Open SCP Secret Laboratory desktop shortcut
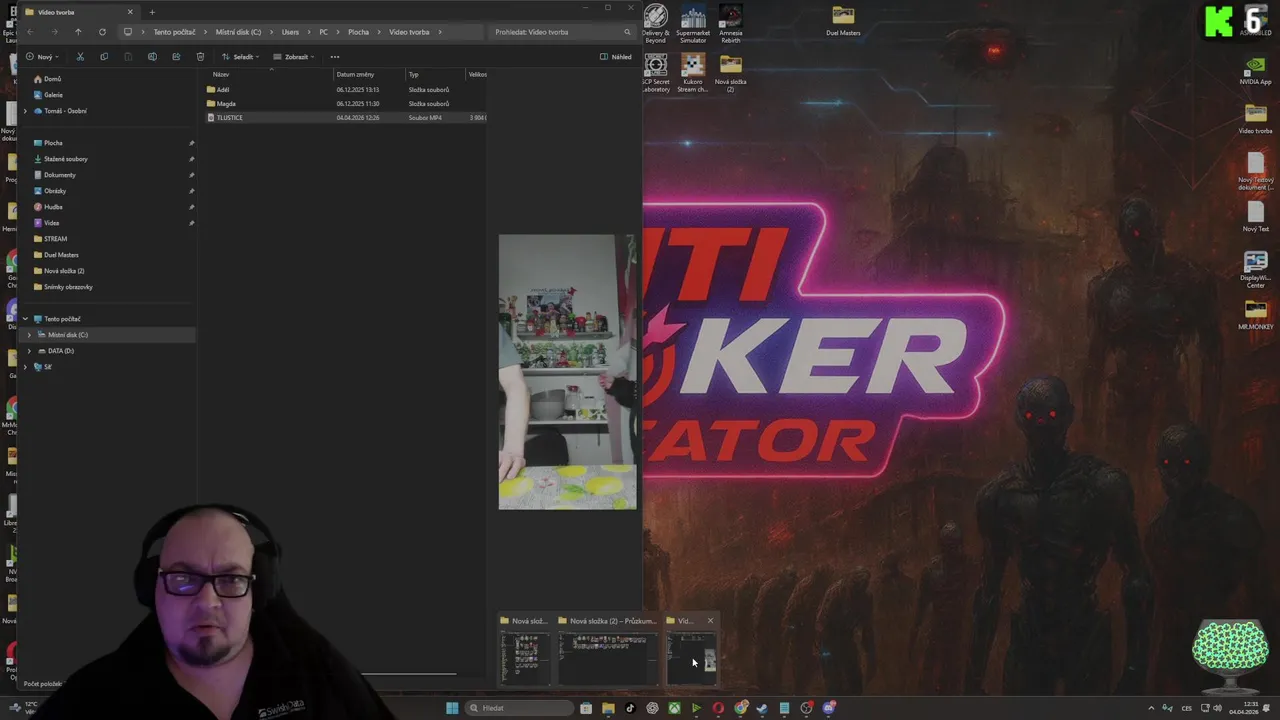Screen dimensions: 1280x720 (x=656, y=74)
